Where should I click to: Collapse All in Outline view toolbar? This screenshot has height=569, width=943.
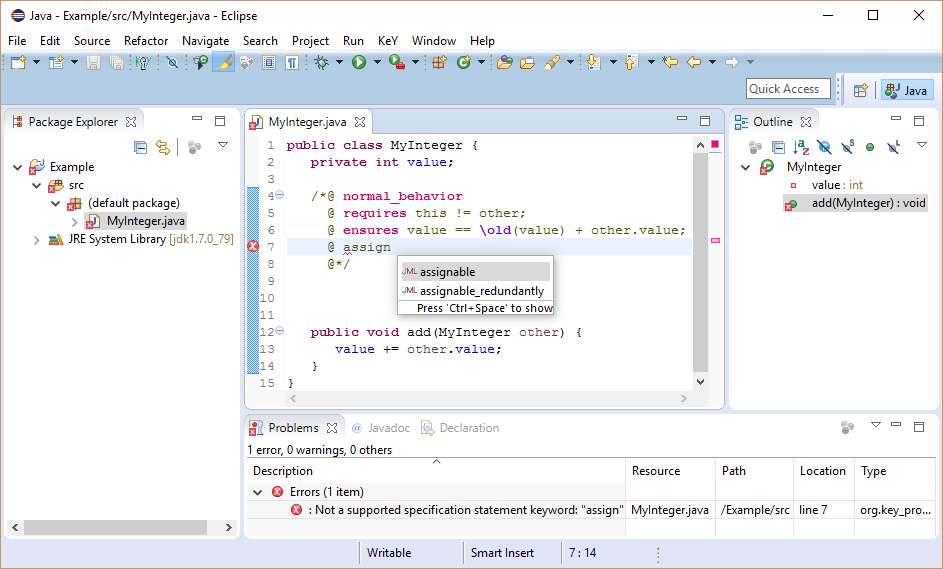click(778, 147)
